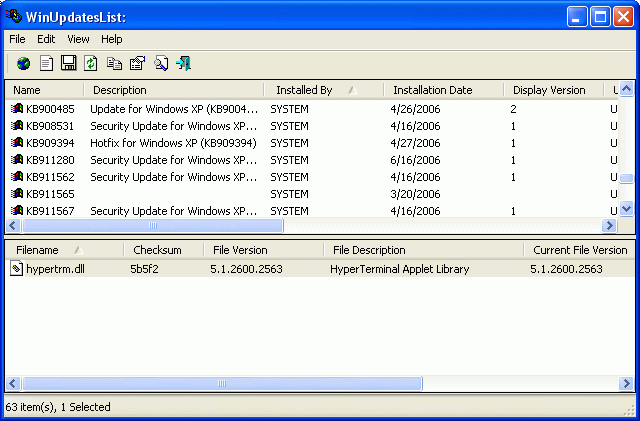The height and width of the screenshot is (421, 640).
Task: Select the KB911562 update row name
Action: (x=50, y=177)
